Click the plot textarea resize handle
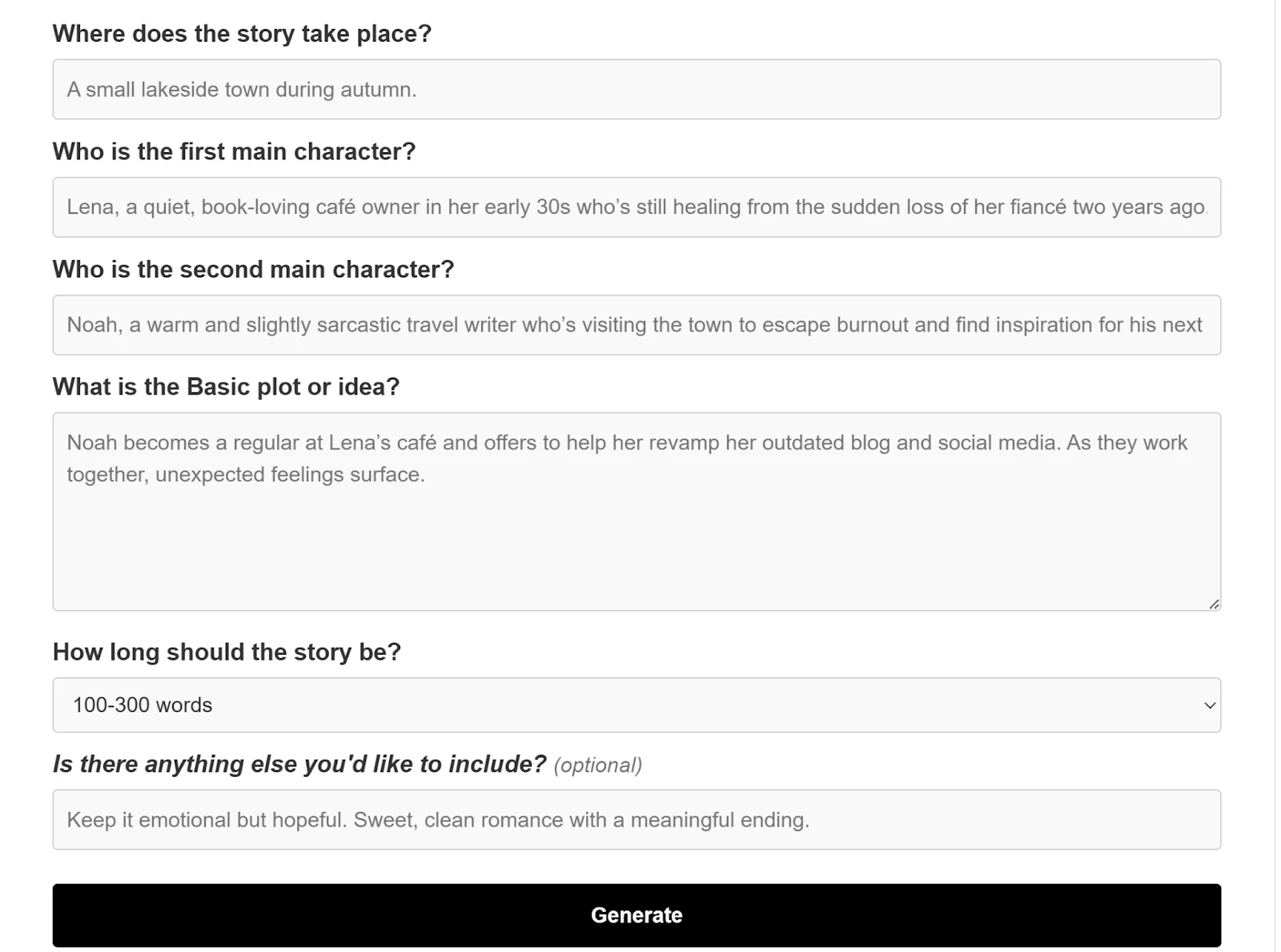Viewport: 1281px width, 952px height. (x=1214, y=605)
